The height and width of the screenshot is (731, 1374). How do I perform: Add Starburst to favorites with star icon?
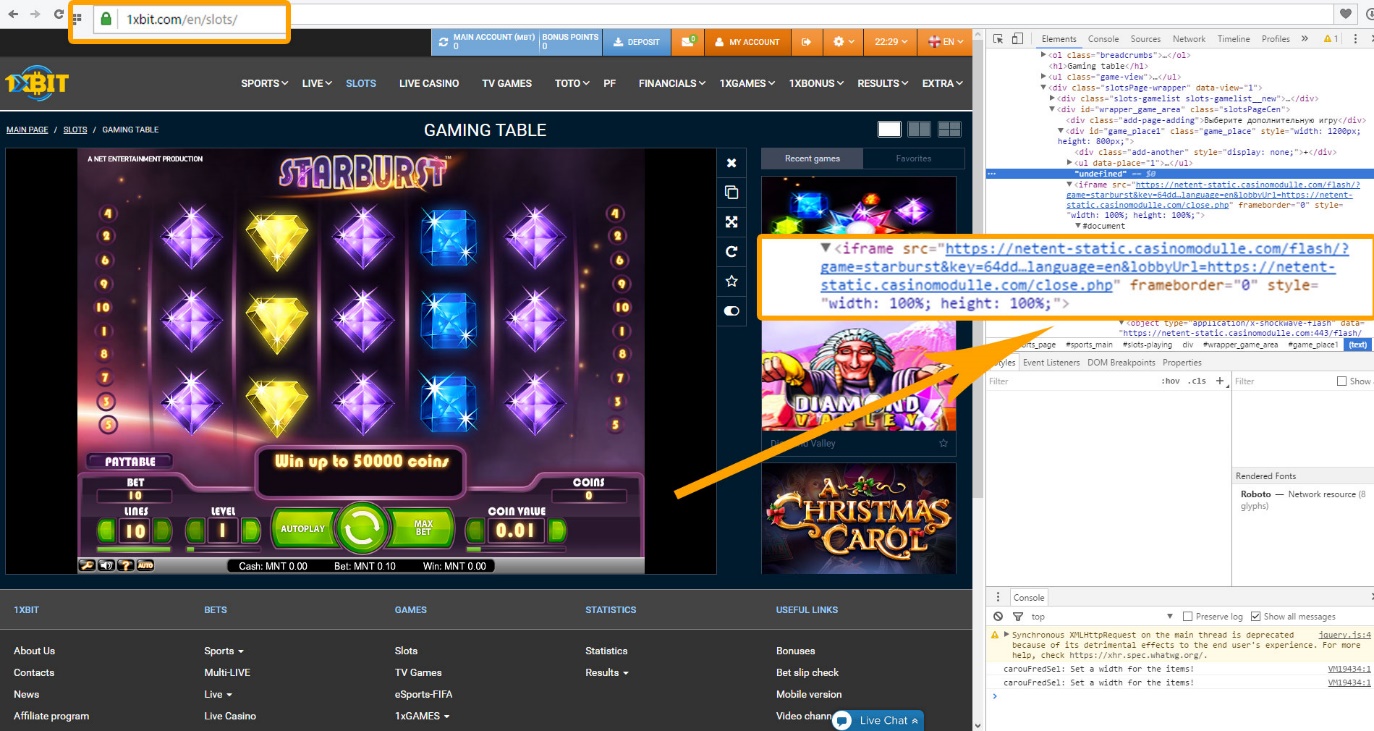731,281
